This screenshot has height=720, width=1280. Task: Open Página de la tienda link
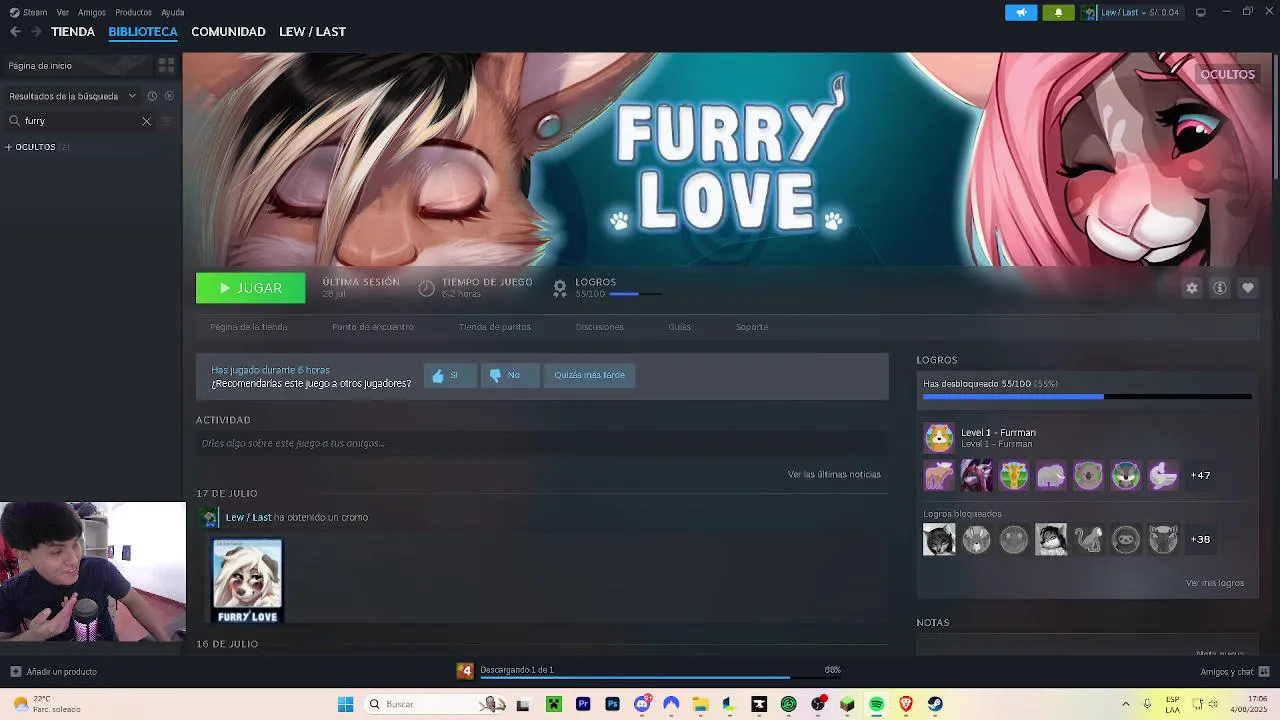point(249,327)
